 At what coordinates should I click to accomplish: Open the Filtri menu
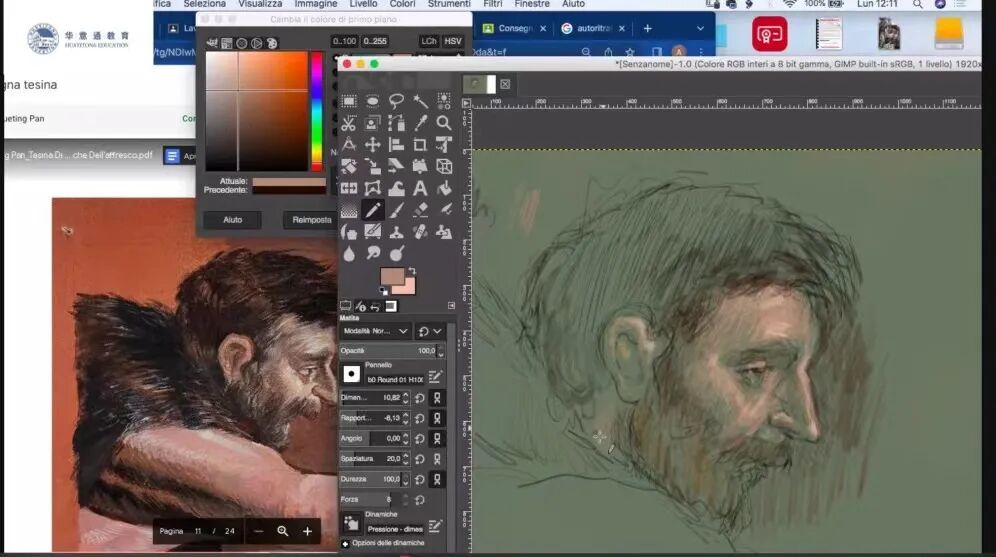[x=492, y=4]
